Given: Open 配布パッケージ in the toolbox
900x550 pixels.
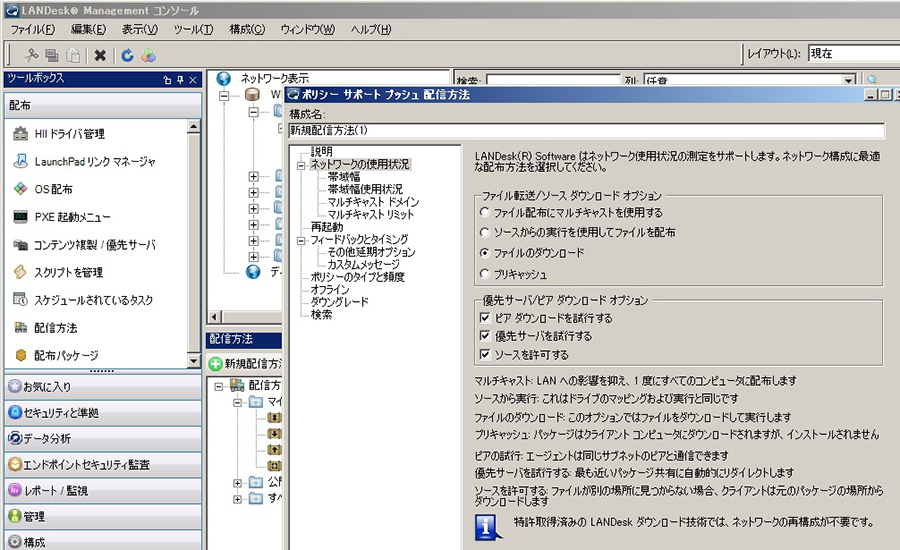Looking at the screenshot, I should point(66,355).
